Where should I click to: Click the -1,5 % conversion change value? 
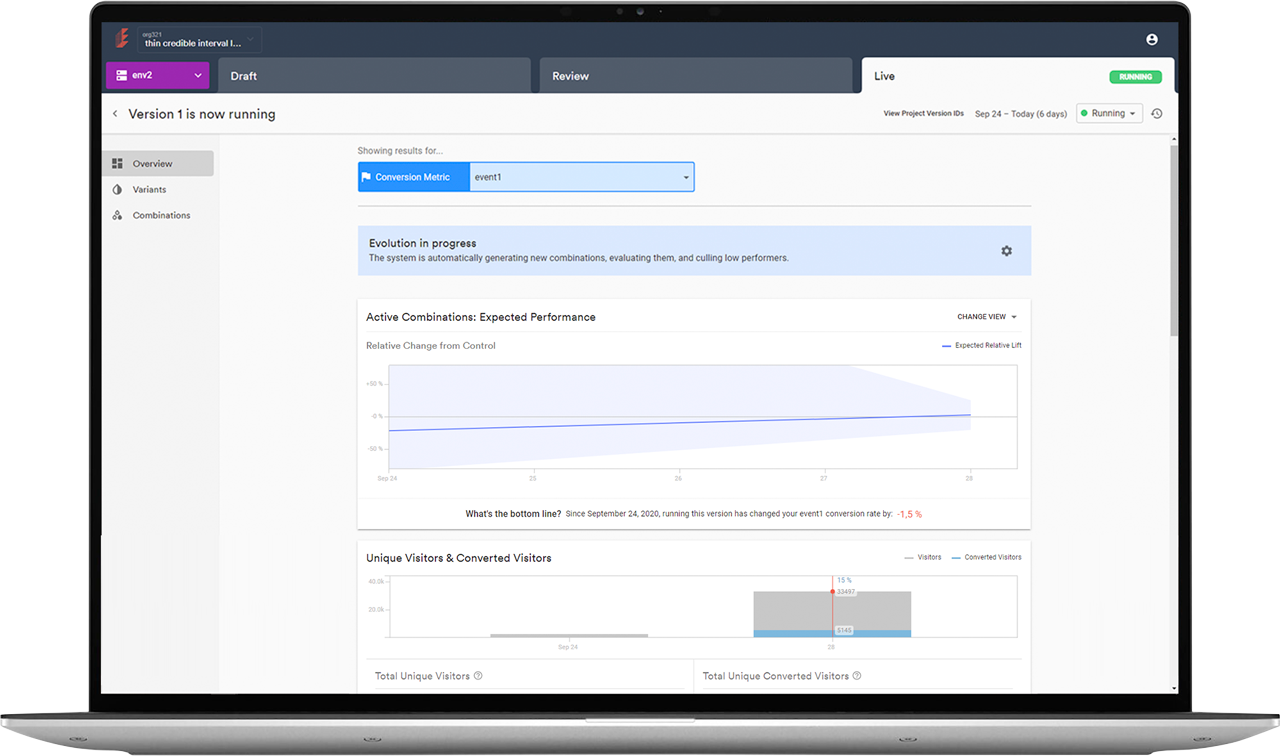[x=909, y=514]
